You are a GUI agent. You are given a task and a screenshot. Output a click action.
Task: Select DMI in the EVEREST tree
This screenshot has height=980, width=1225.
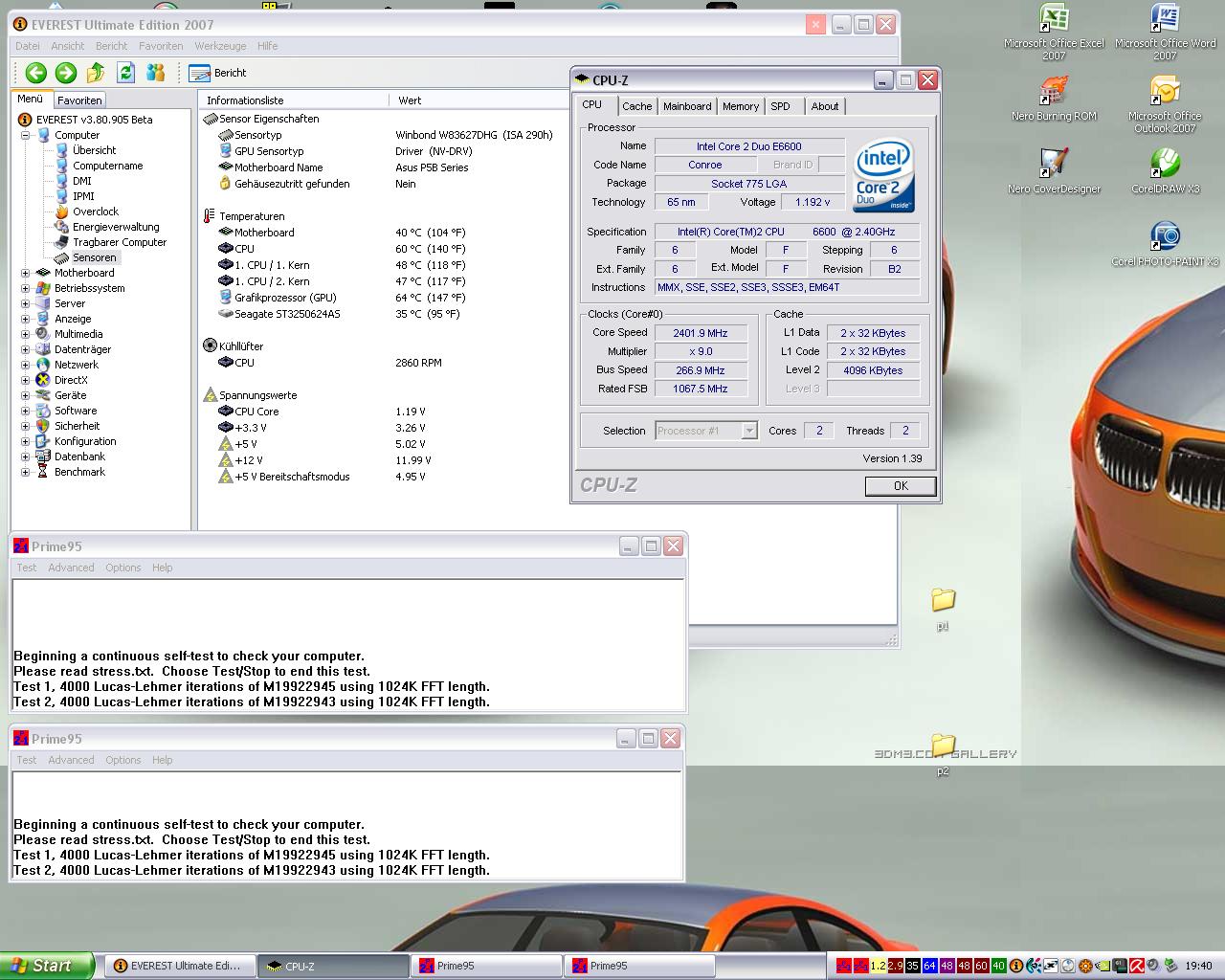(x=82, y=181)
